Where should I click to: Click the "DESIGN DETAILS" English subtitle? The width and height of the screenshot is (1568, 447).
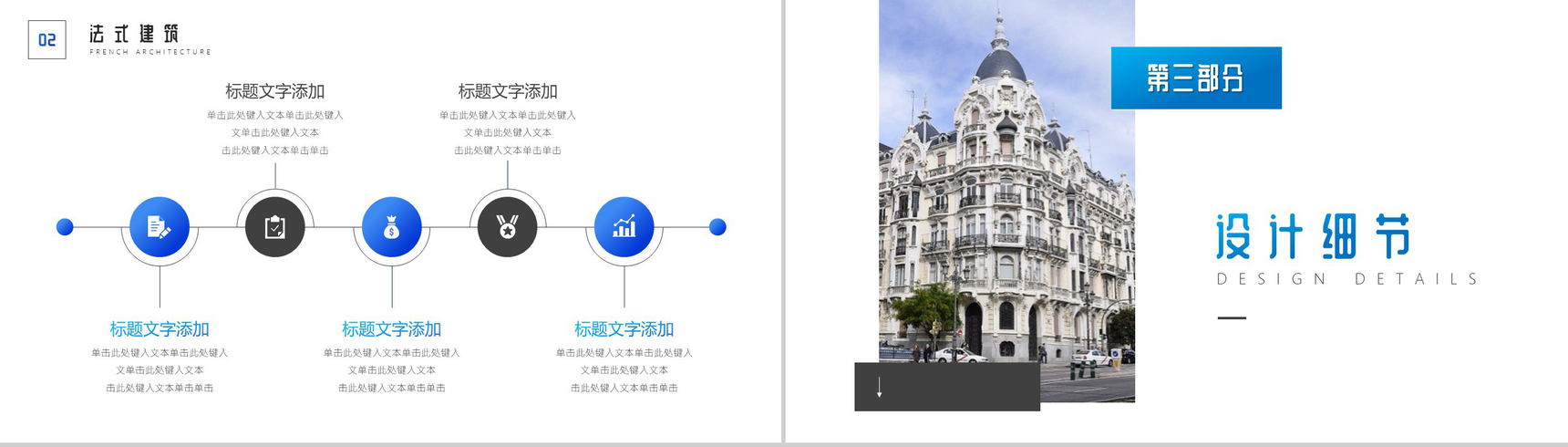[1347, 279]
